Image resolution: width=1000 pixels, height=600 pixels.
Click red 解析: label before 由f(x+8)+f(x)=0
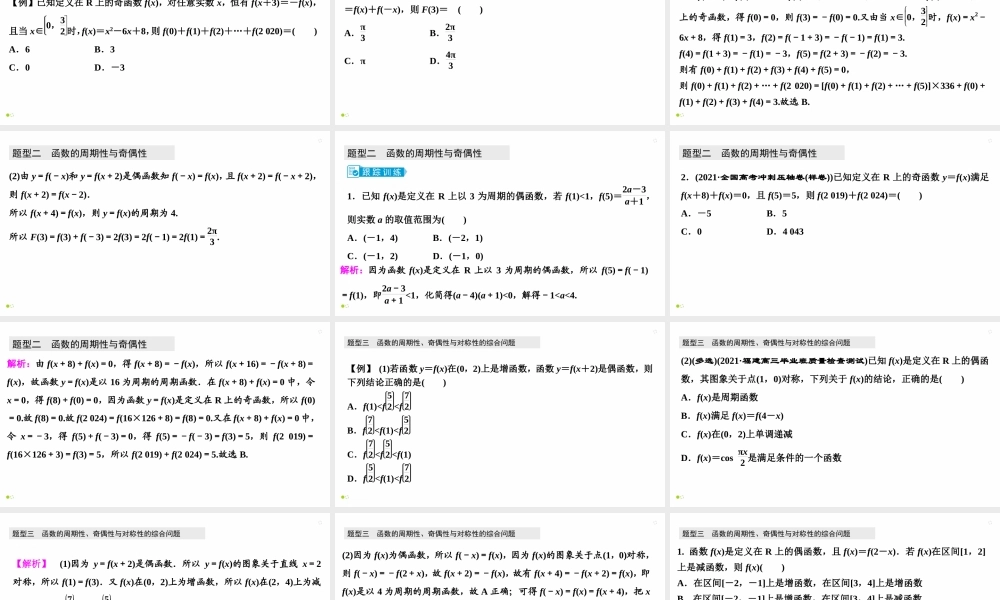click(19, 364)
